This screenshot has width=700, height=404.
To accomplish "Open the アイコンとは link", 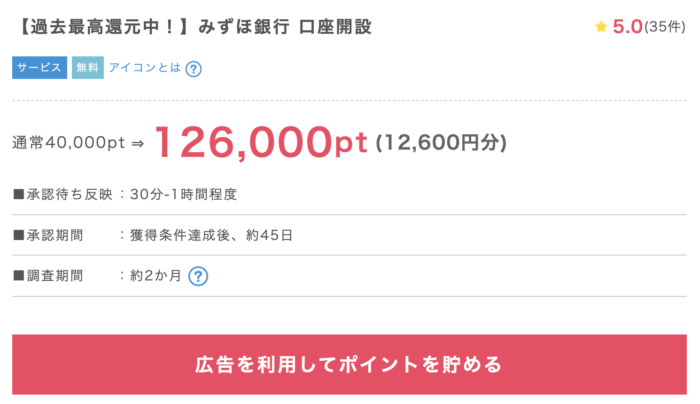I will (x=144, y=68).
